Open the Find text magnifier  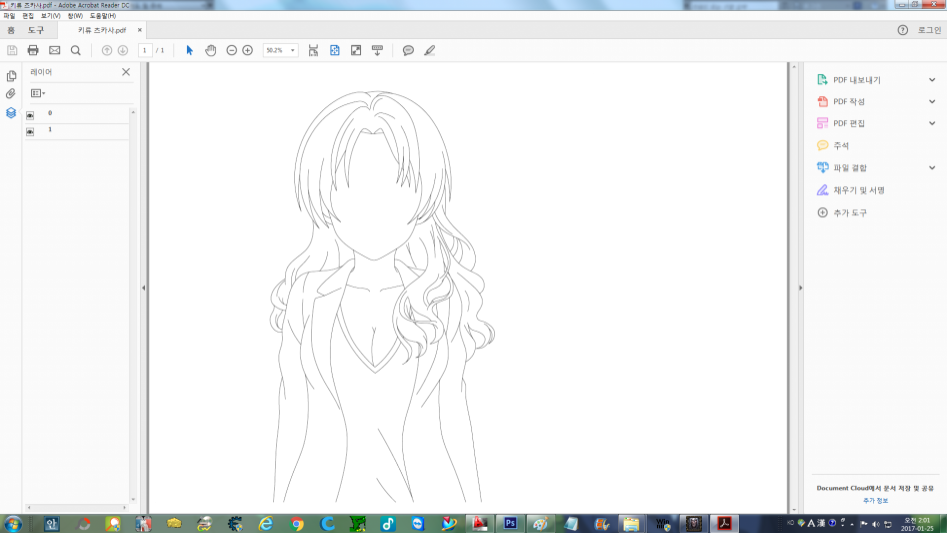[x=75, y=51]
